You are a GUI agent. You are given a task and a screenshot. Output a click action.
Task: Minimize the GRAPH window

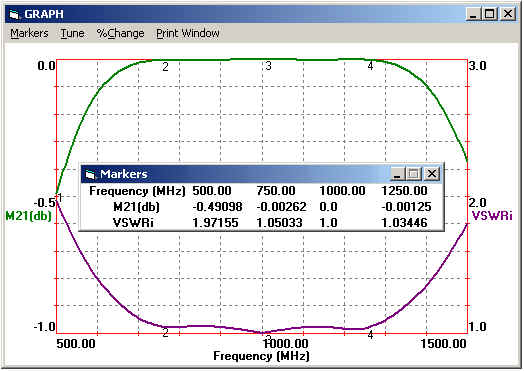473,14
